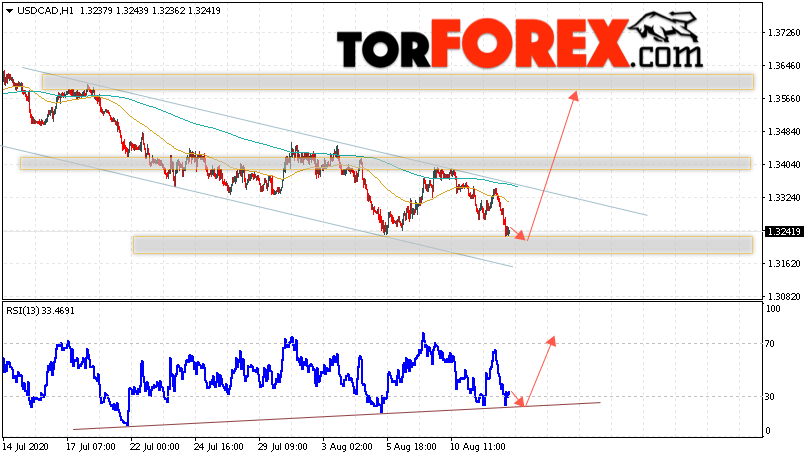The width and height of the screenshot is (808, 458).
Task: Click the 10 Aug 11:00 time label
Action: 478,447
